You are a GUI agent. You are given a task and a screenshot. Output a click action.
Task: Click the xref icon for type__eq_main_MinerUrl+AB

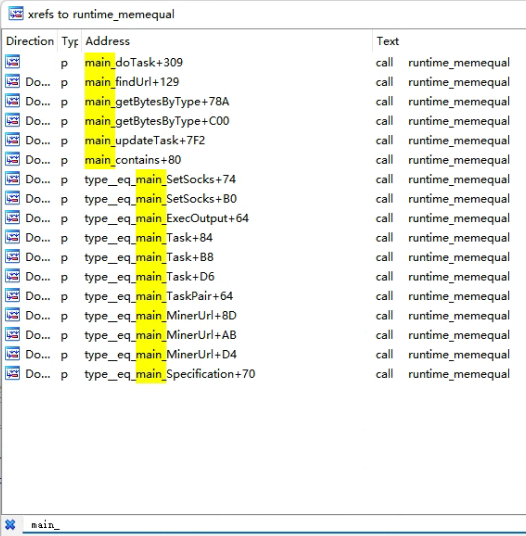tap(12, 335)
